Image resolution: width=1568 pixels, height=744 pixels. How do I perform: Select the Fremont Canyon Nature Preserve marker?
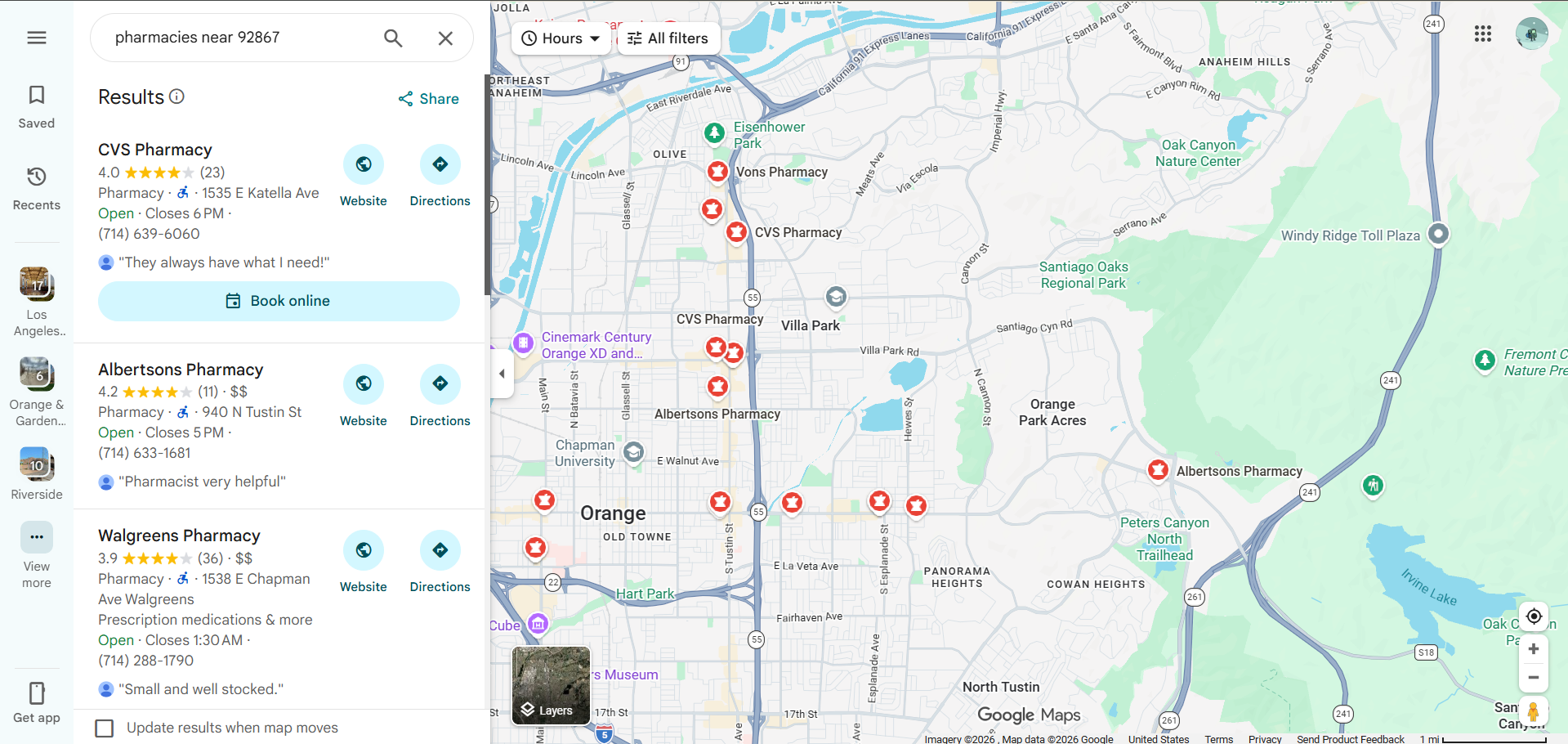pyautogui.click(x=1485, y=361)
